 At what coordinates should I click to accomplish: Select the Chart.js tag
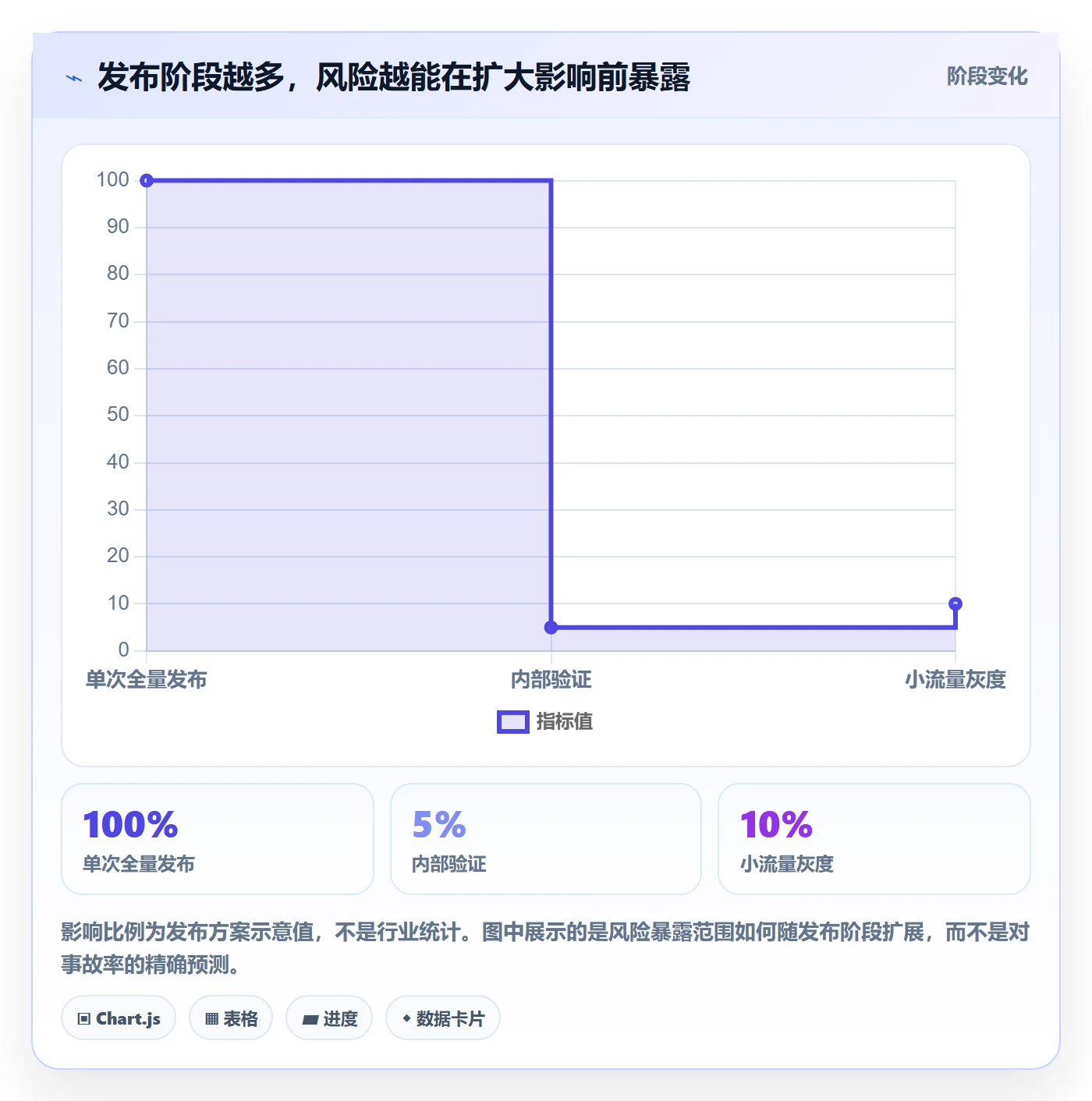point(119,1018)
